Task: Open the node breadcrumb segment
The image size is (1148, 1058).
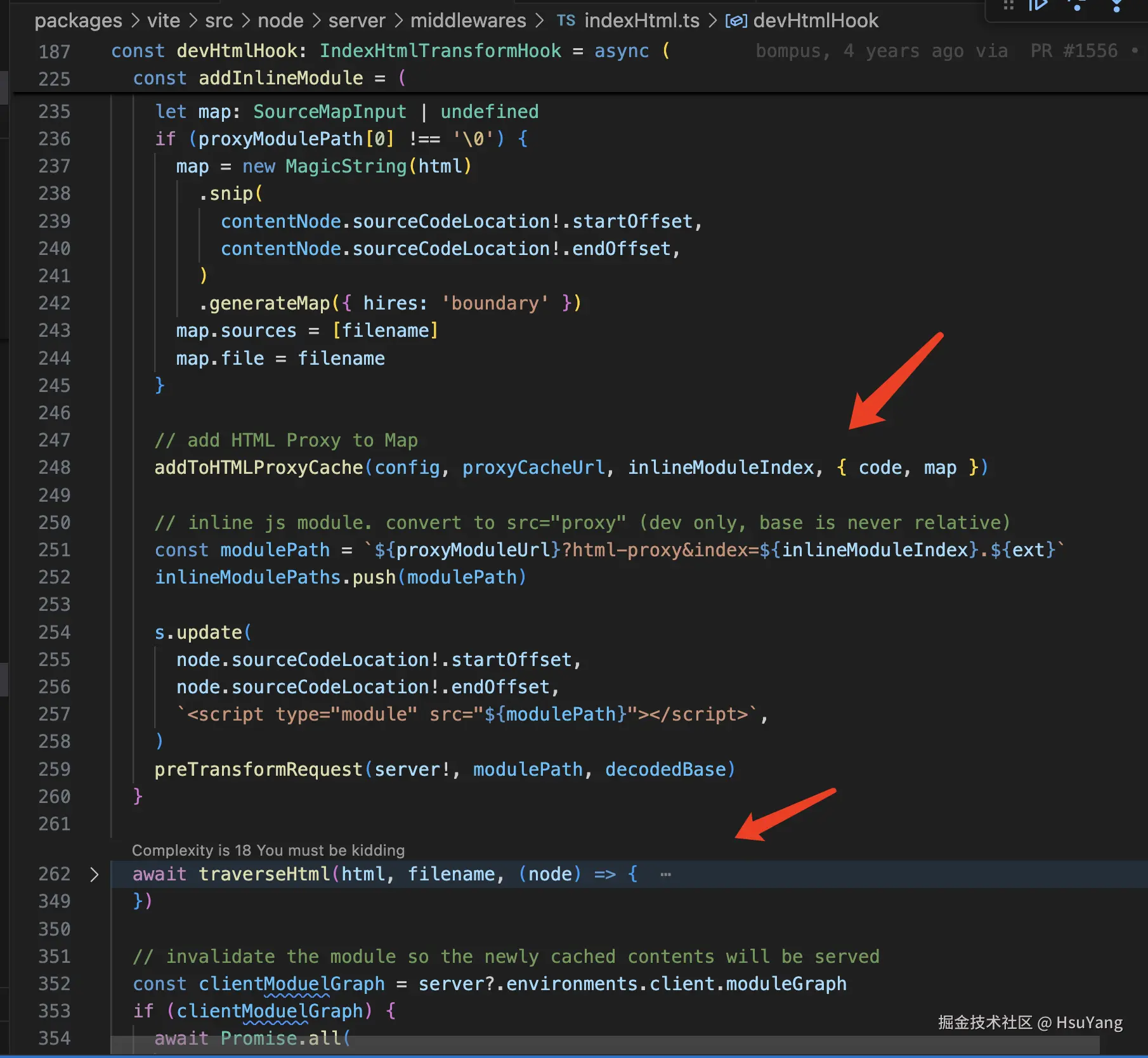Action: (x=280, y=21)
